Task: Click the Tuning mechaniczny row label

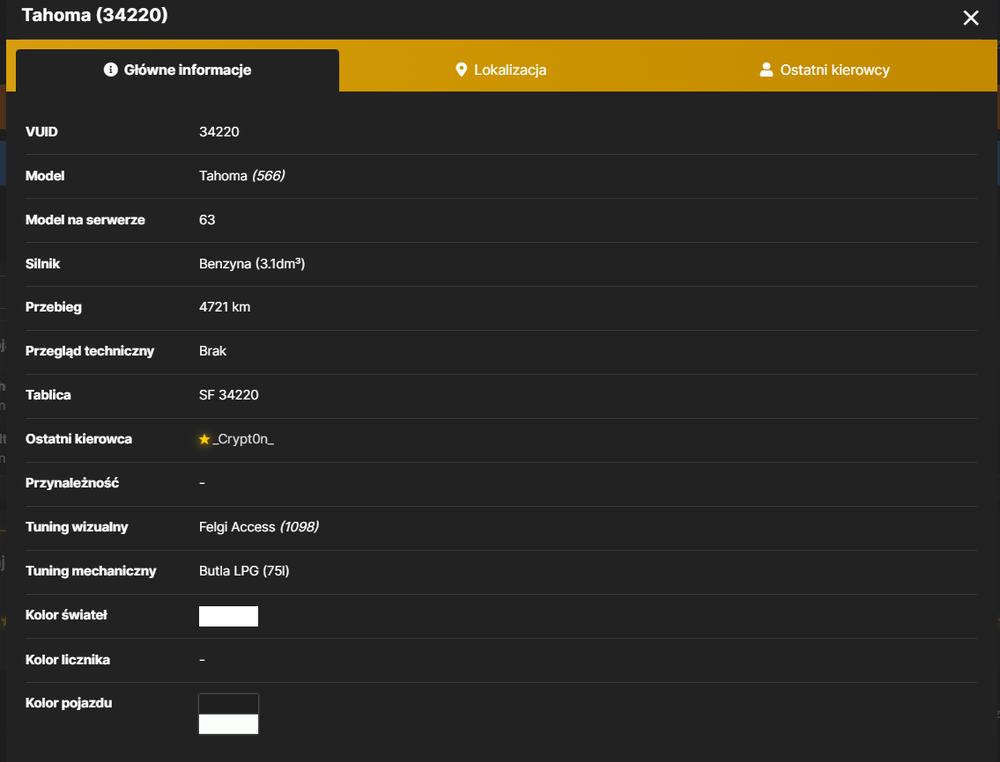Action: click(x=91, y=571)
